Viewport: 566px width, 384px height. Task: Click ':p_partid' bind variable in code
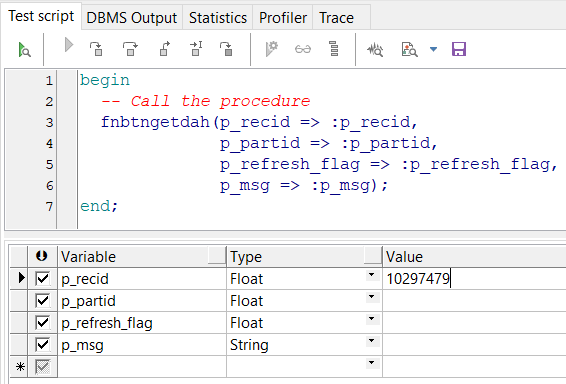[x=386, y=144]
